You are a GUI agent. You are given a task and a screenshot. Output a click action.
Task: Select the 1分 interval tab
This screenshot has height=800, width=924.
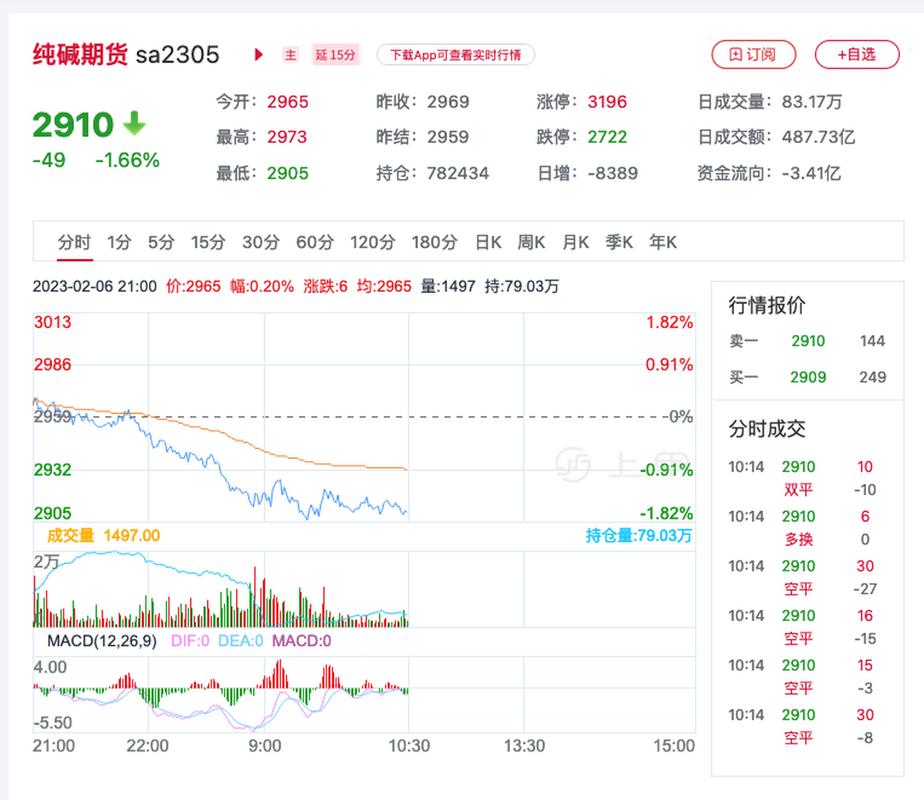(x=119, y=242)
